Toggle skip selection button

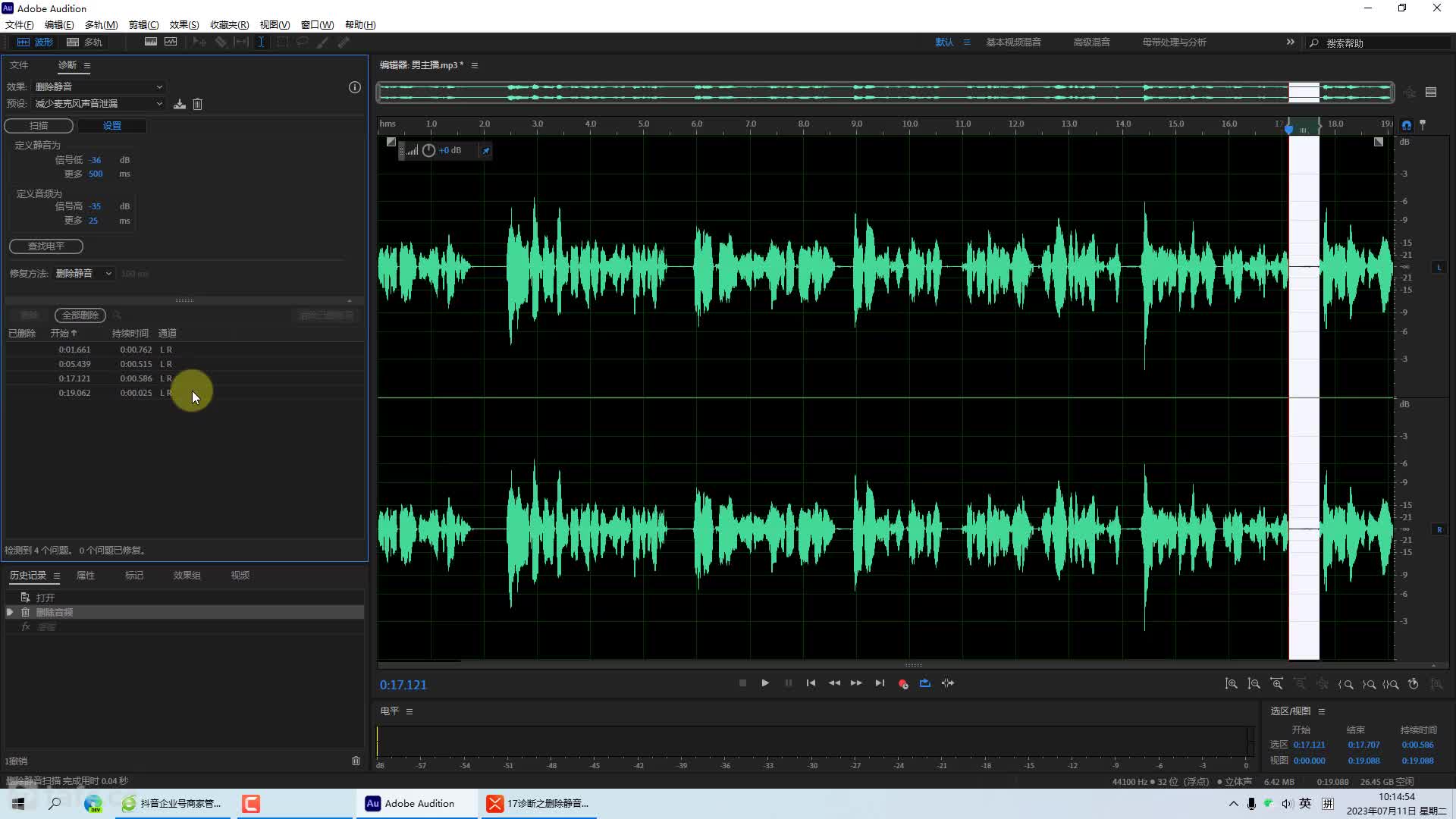coord(948,683)
